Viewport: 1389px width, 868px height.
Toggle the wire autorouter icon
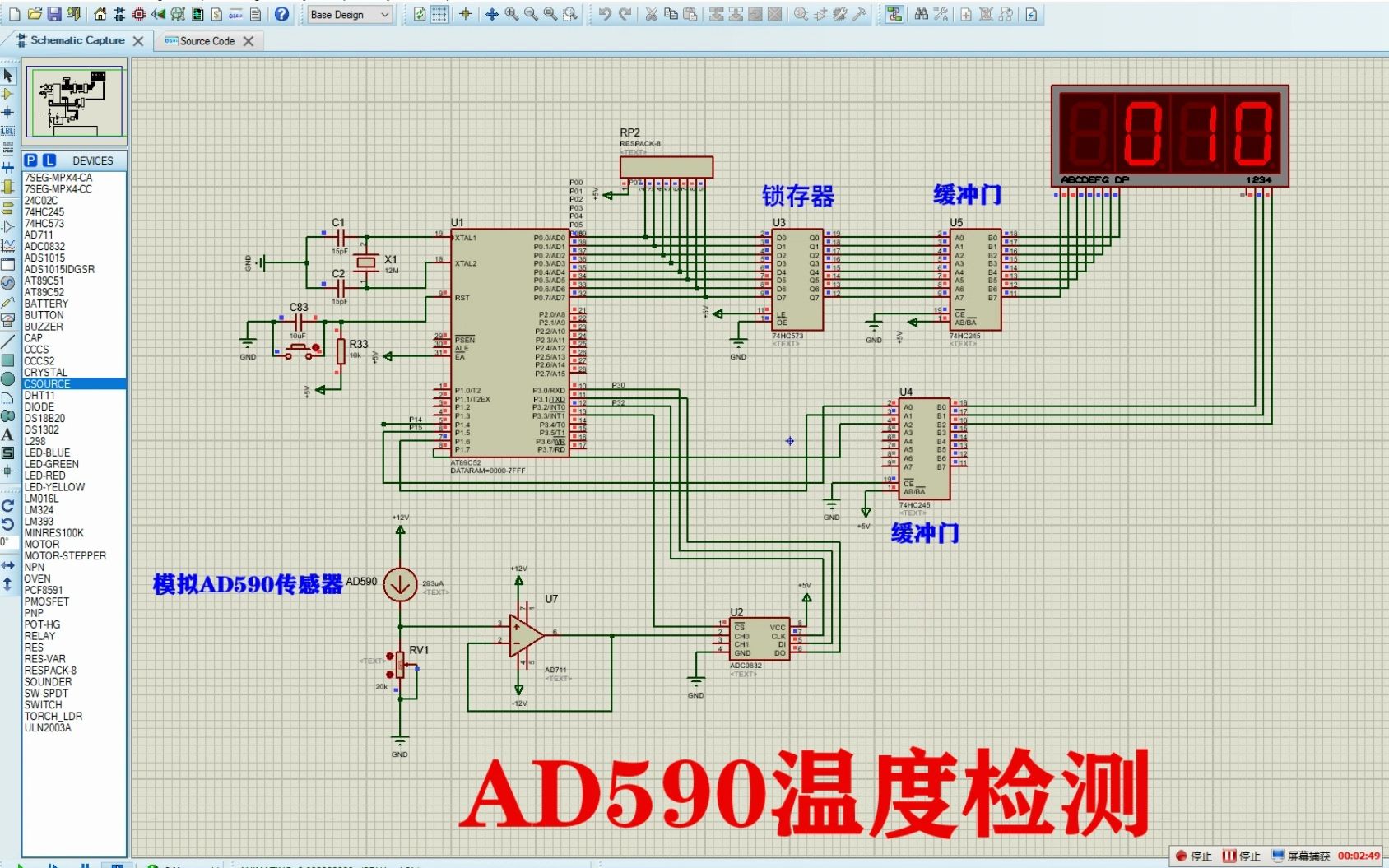point(894,14)
